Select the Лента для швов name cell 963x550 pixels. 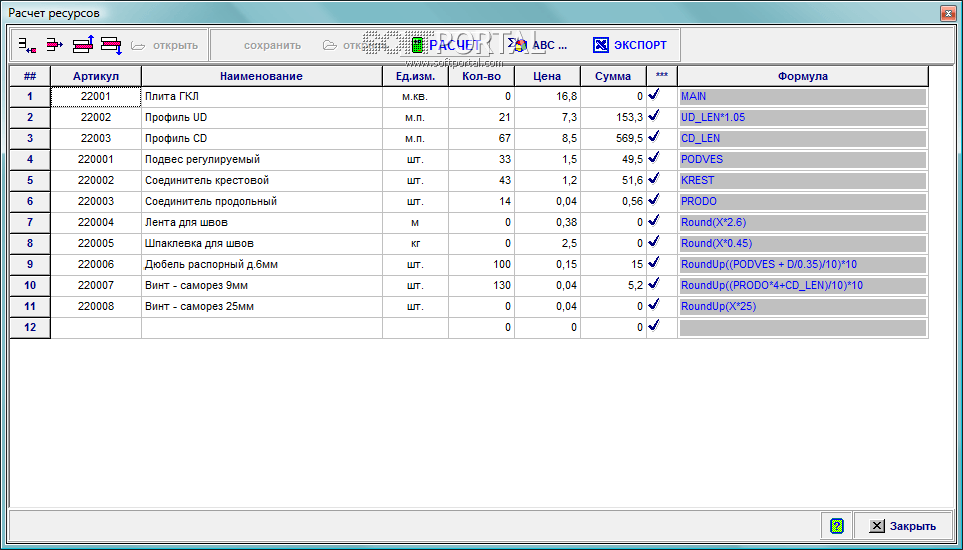coord(262,222)
